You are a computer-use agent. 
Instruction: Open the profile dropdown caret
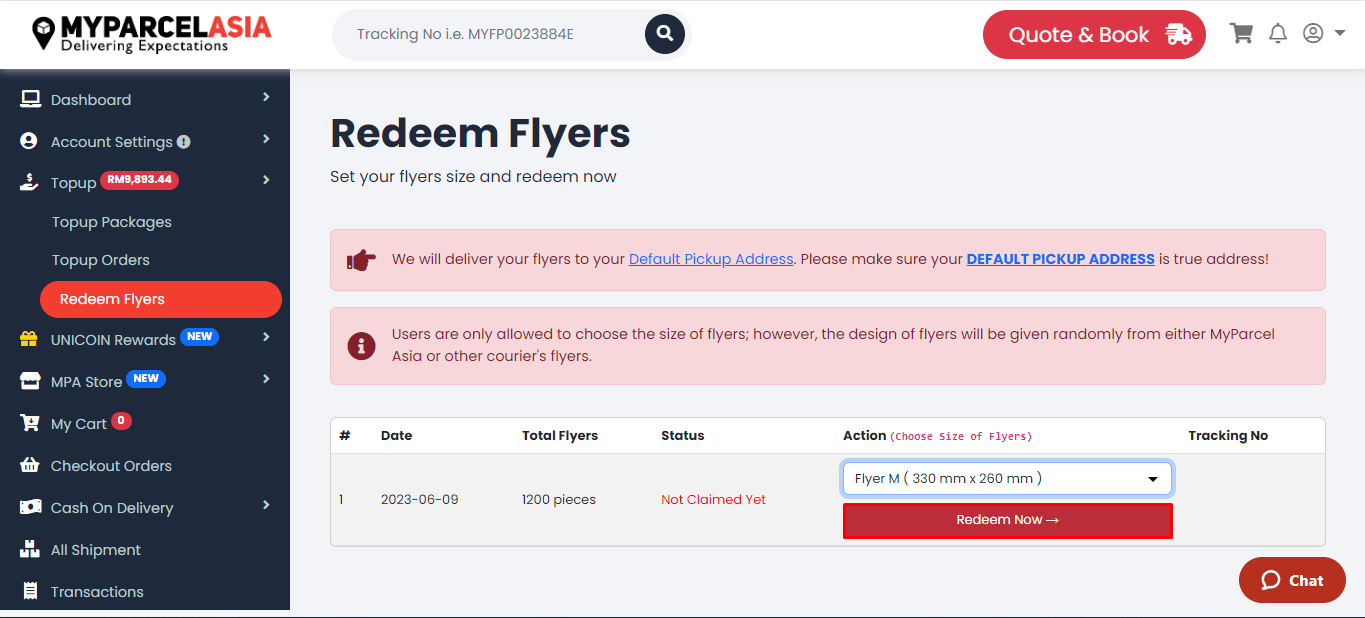pyautogui.click(x=1340, y=34)
